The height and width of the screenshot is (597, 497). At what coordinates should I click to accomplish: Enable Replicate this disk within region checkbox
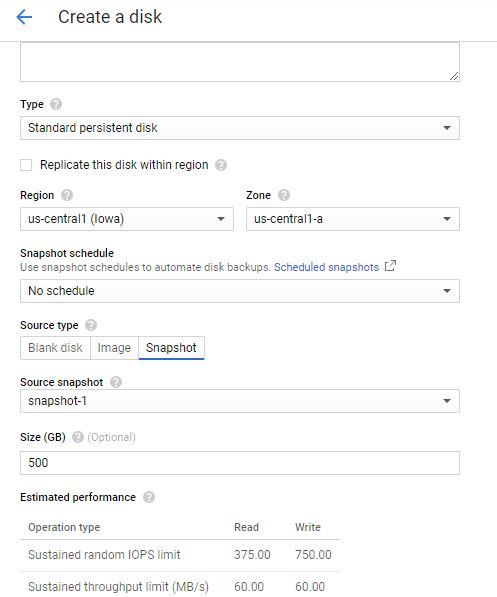(26, 165)
